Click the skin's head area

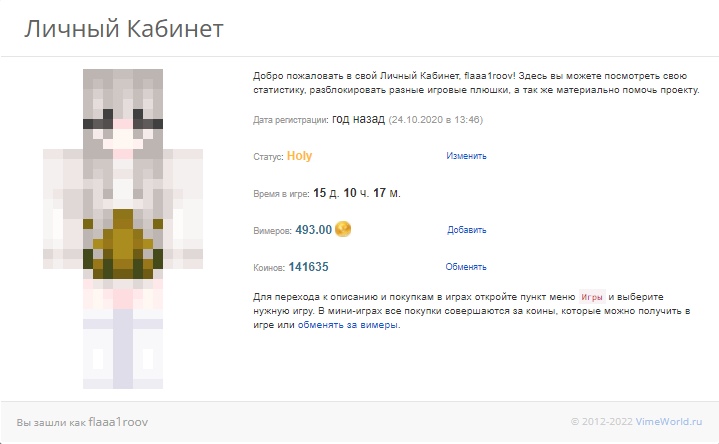click(123, 109)
